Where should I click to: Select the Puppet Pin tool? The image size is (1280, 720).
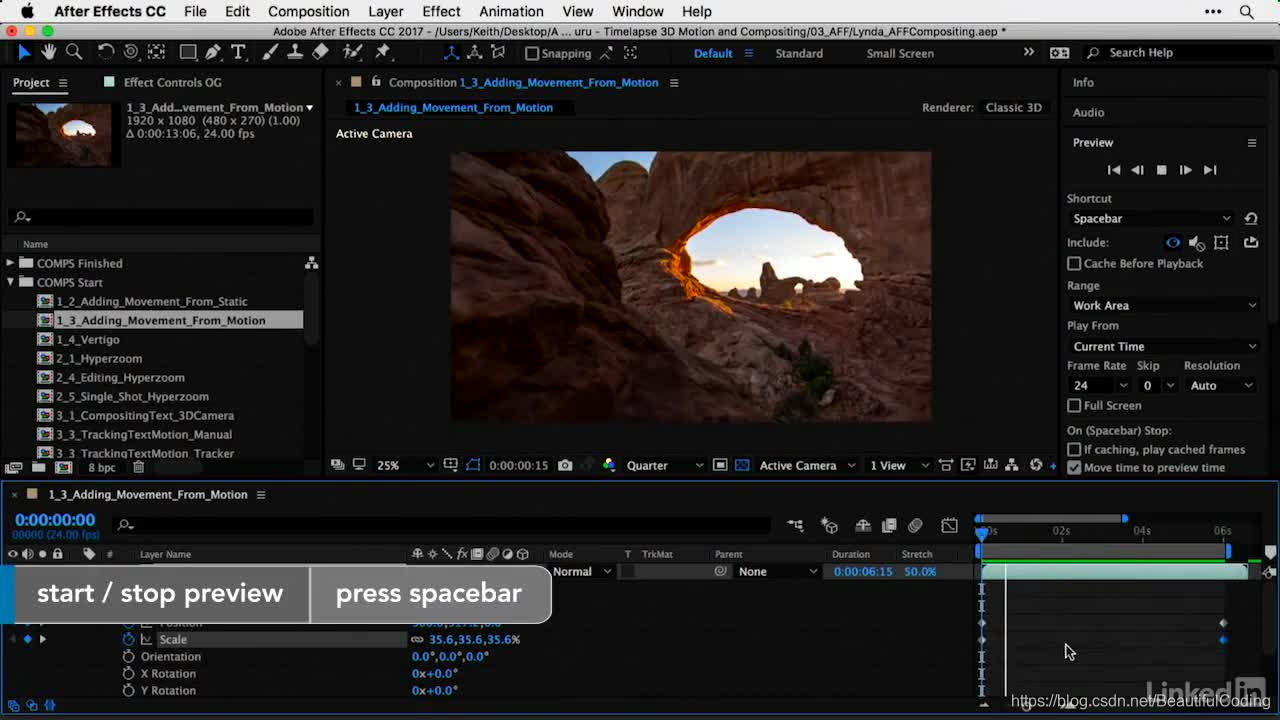(383, 52)
